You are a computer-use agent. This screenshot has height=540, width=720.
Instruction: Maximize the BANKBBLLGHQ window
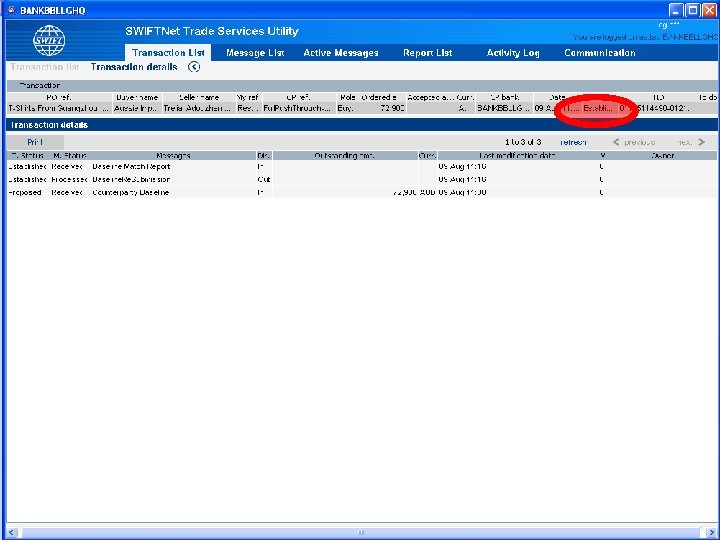pyautogui.click(x=693, y=10)
